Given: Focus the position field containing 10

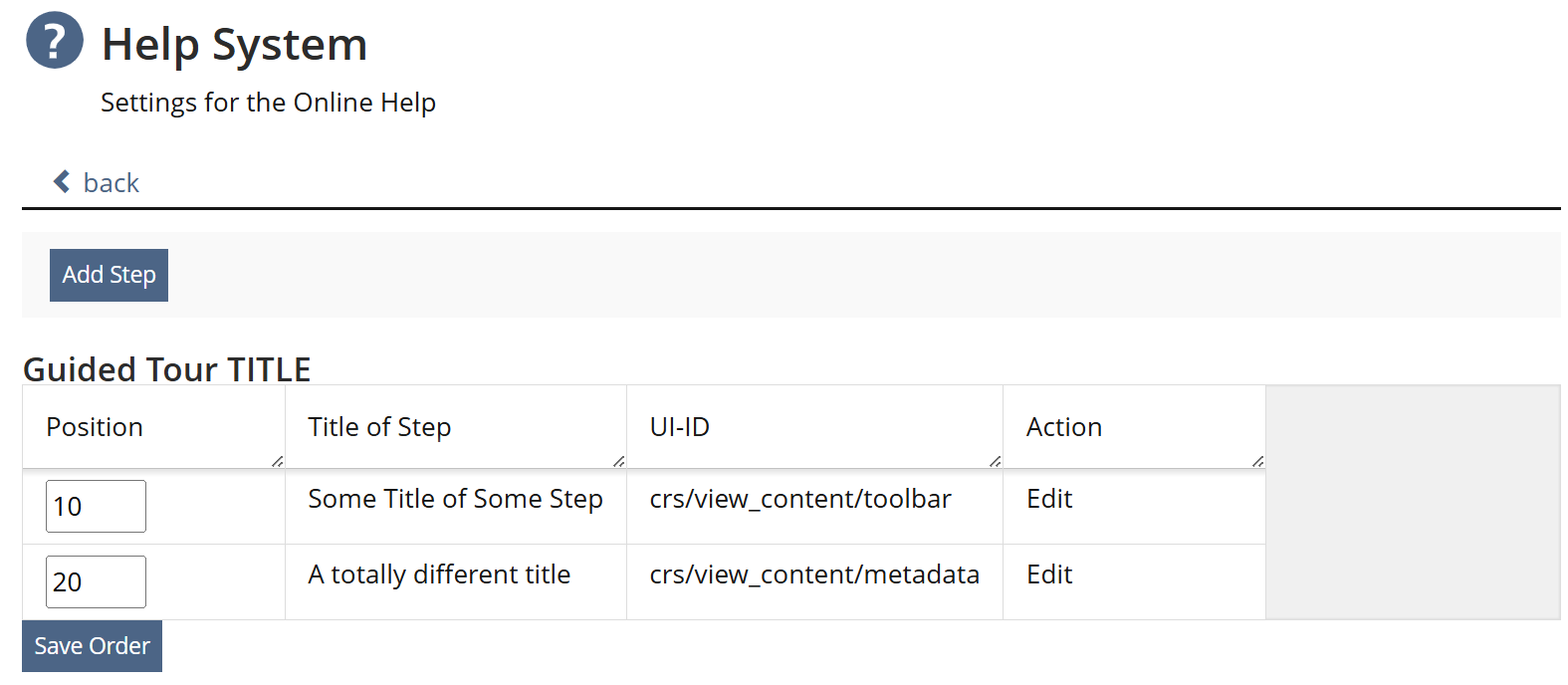Looking at the screenshot, I should click(96, 507).
